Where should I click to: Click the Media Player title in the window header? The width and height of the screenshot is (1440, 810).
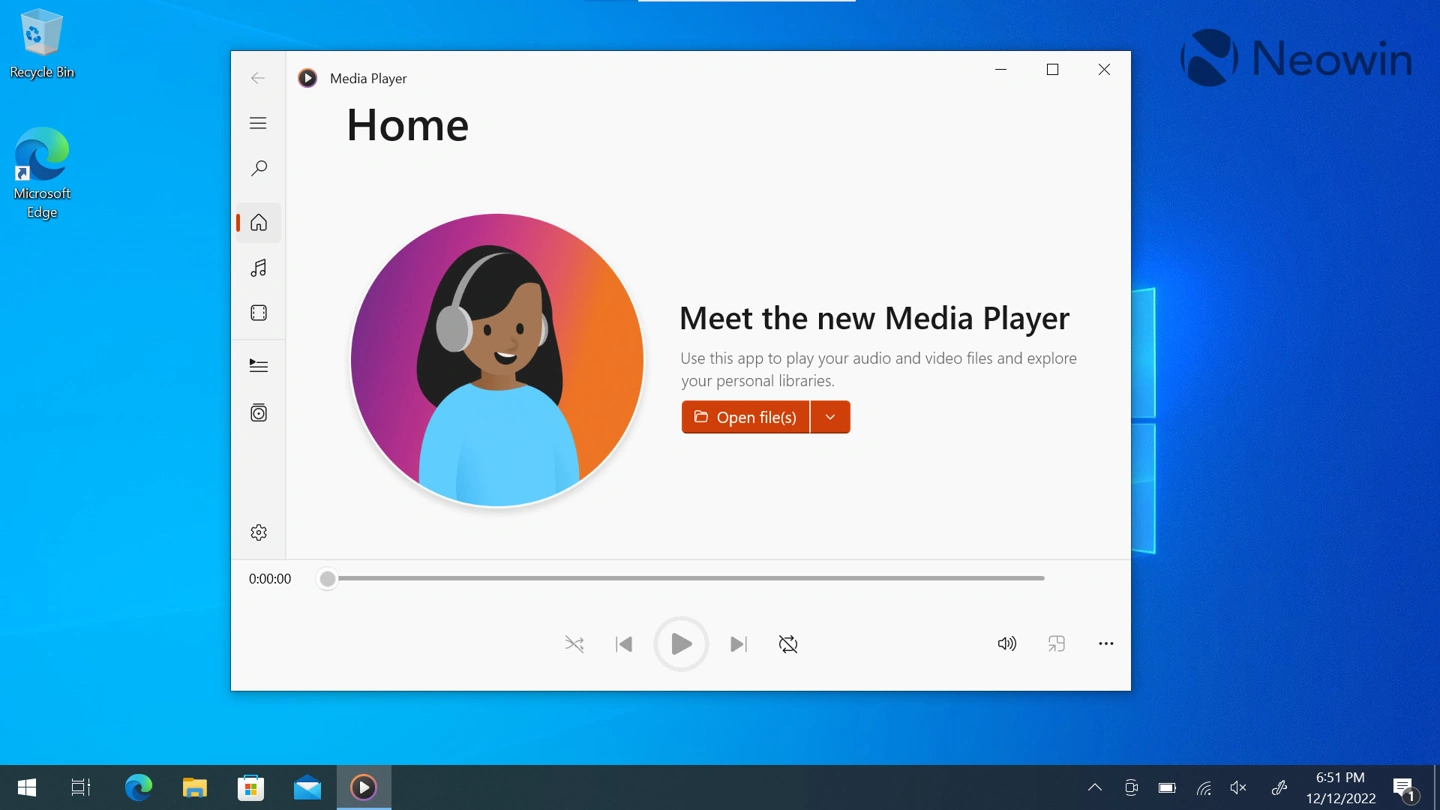tap(368, 78)
